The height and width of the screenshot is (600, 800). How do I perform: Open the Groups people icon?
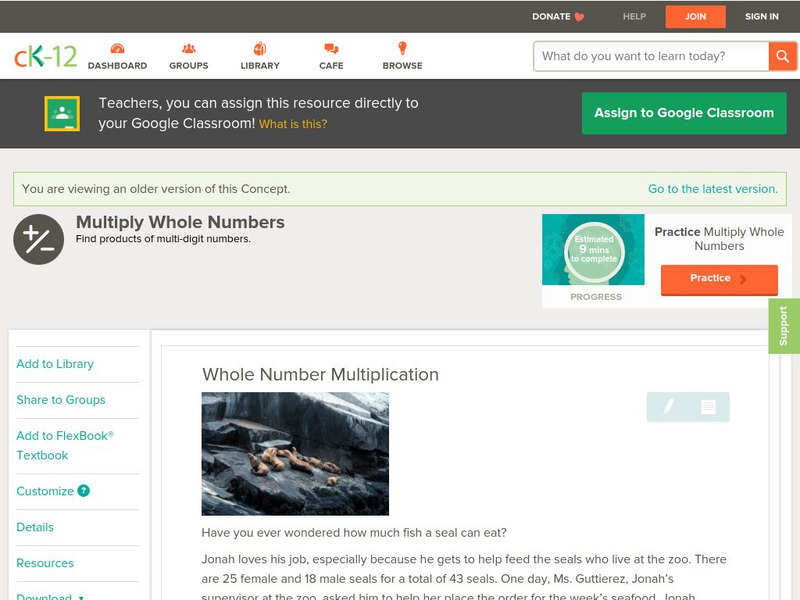[x=189, y=49]
